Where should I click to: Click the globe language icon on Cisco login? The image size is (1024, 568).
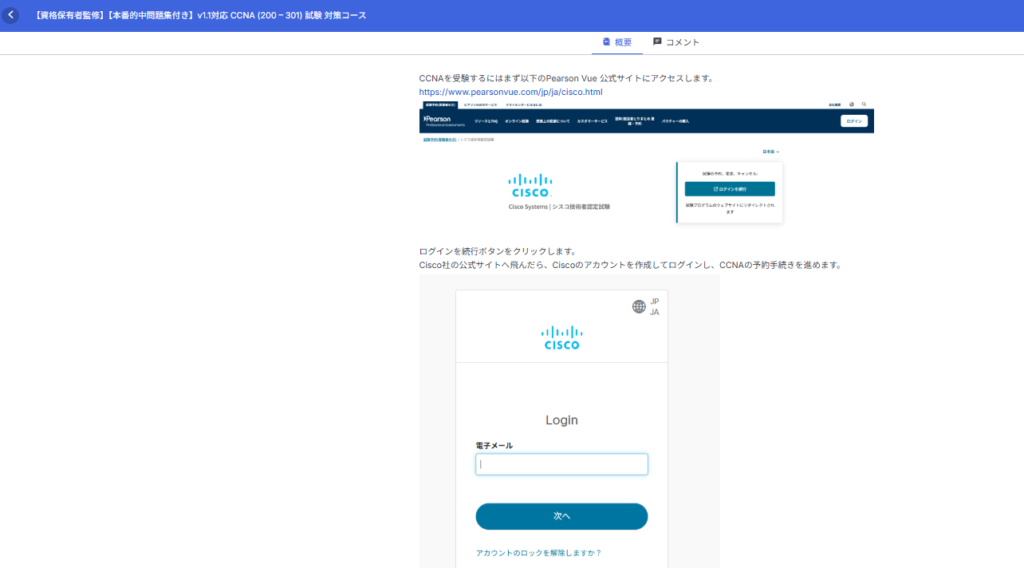[639, 306]
